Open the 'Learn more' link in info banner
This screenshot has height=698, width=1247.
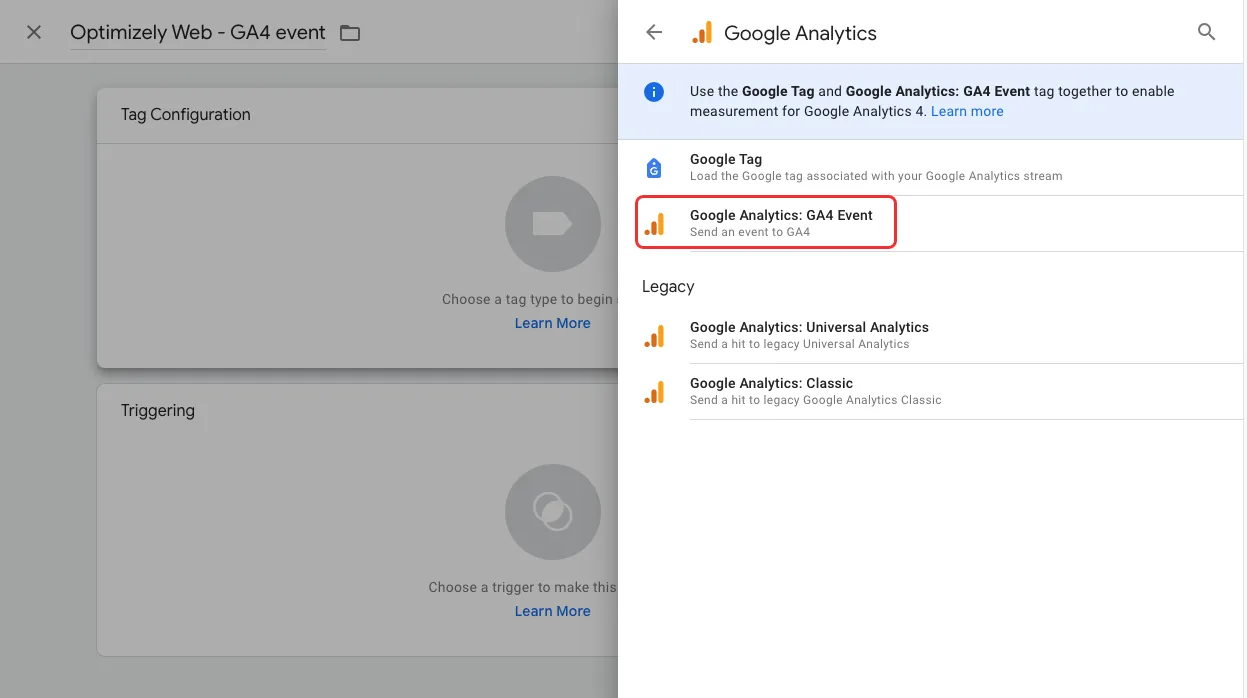point(967,111)
